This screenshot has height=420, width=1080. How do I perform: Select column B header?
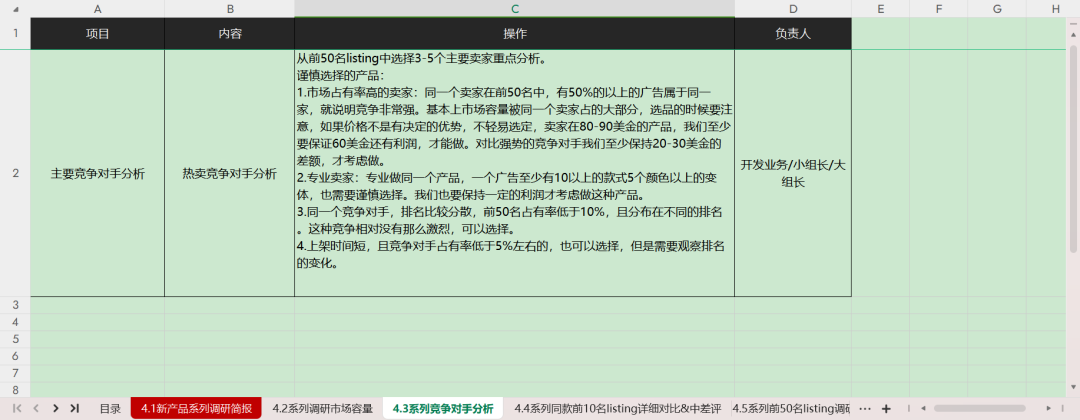(x=229, y=9)
